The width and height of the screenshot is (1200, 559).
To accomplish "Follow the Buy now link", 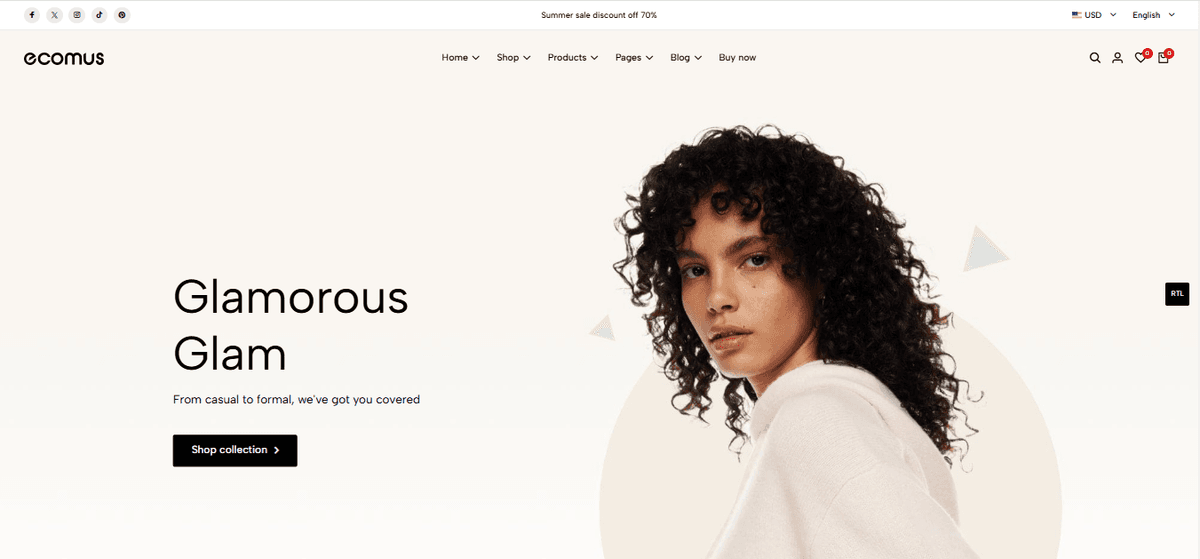I will tap(737, 58).
